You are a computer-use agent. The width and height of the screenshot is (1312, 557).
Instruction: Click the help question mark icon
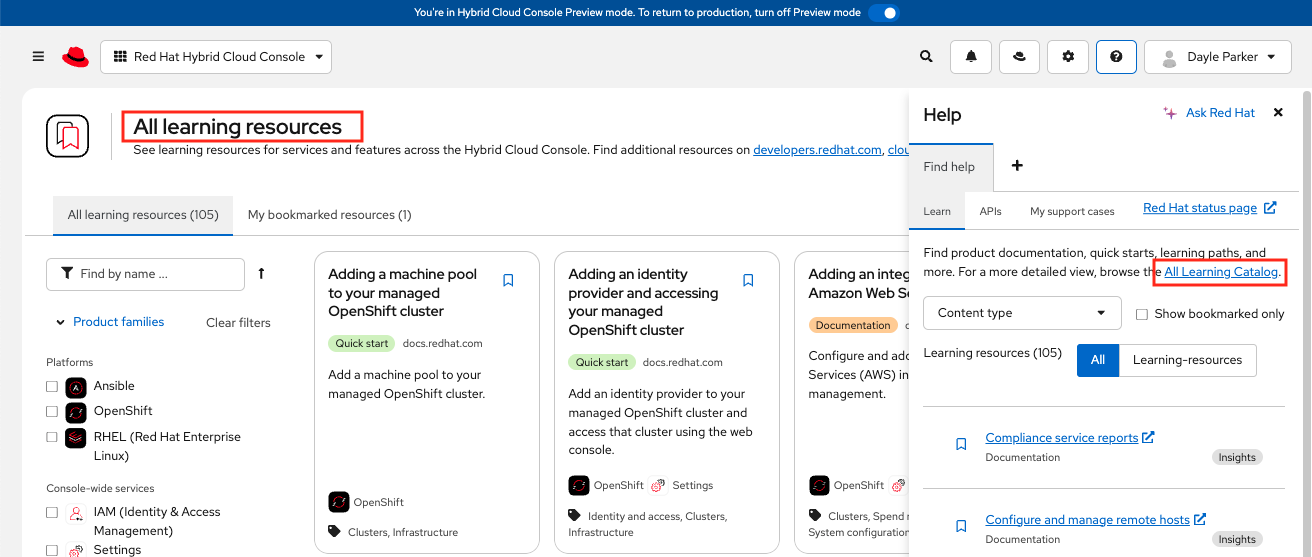pos(1116,57)
